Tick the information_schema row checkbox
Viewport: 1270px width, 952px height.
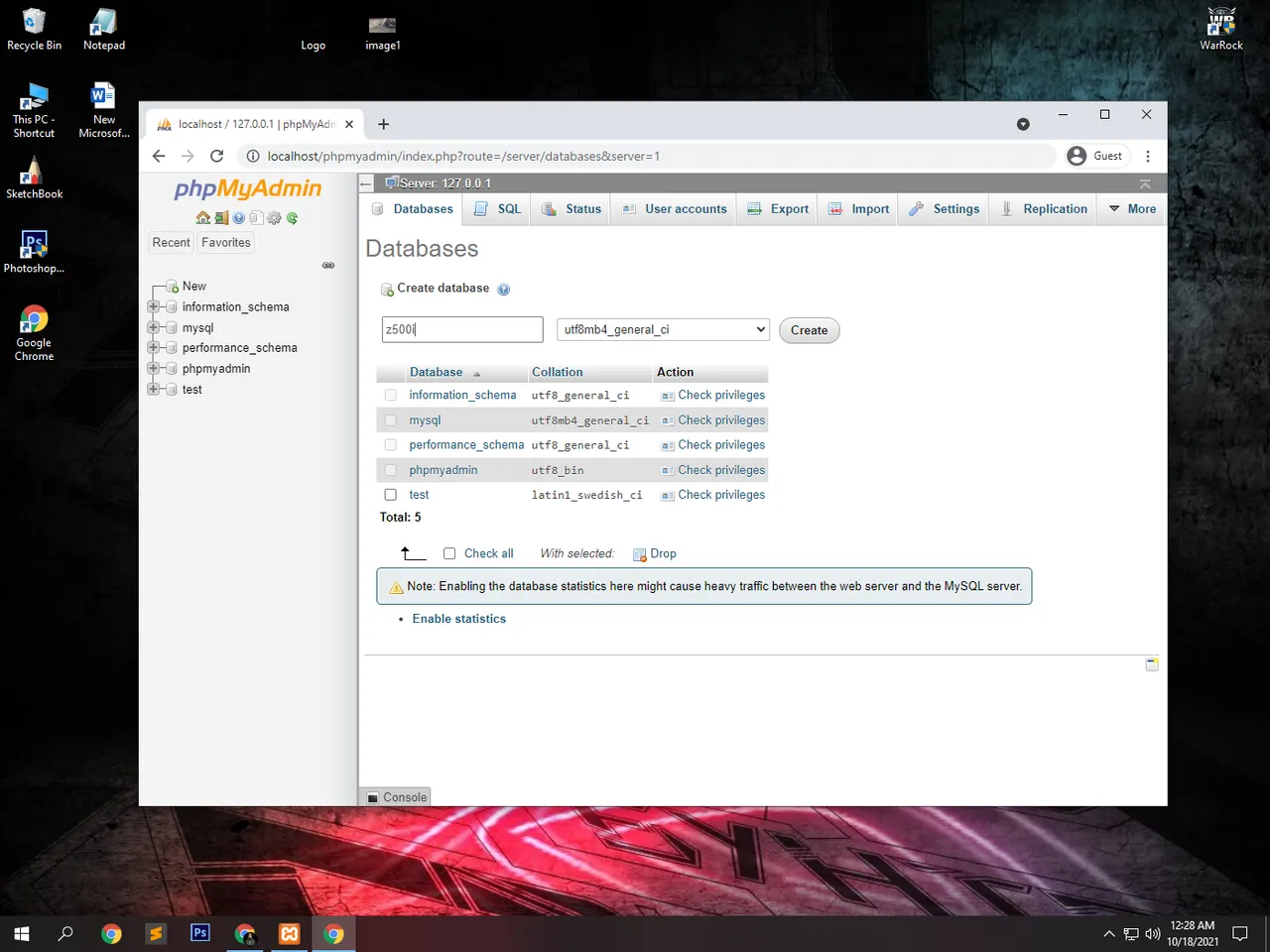(391, 396)
